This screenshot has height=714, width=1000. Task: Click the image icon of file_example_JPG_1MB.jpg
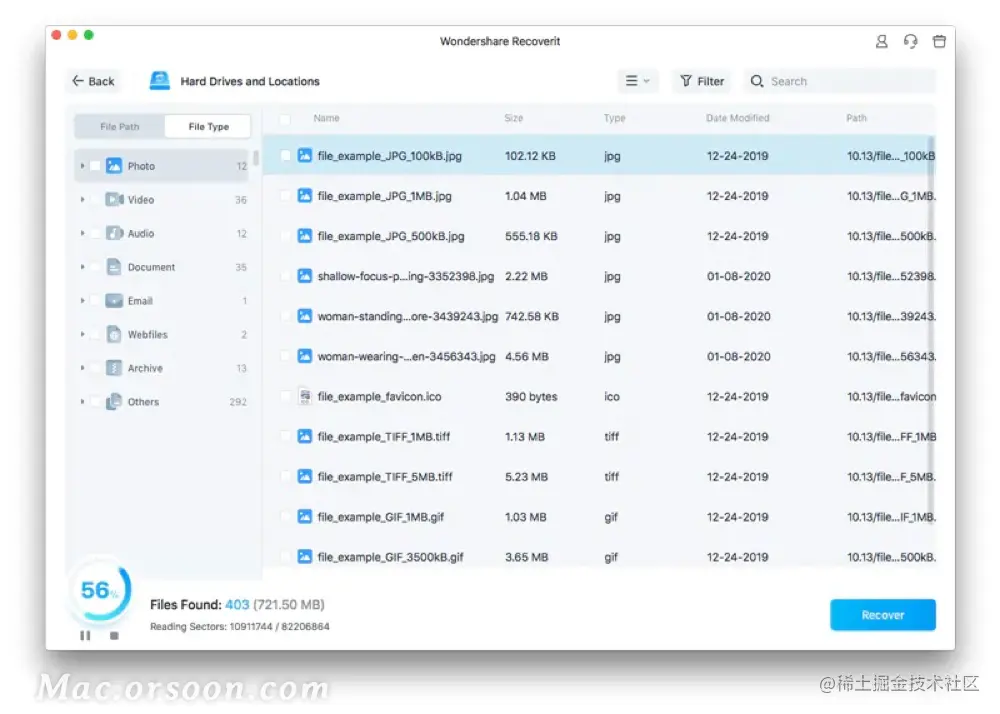(305, 196)
